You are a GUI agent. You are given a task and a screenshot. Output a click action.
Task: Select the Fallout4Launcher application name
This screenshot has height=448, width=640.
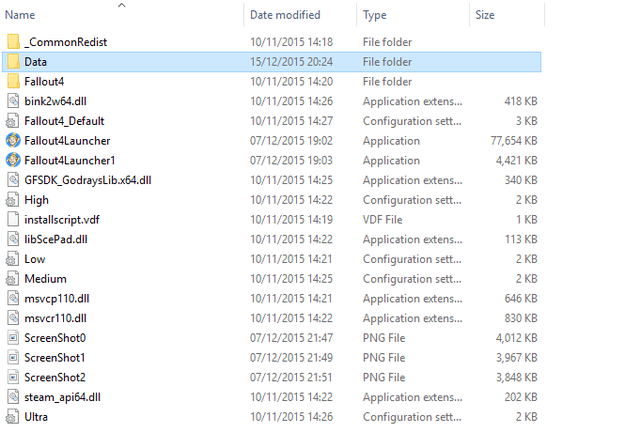pos(67,140)
